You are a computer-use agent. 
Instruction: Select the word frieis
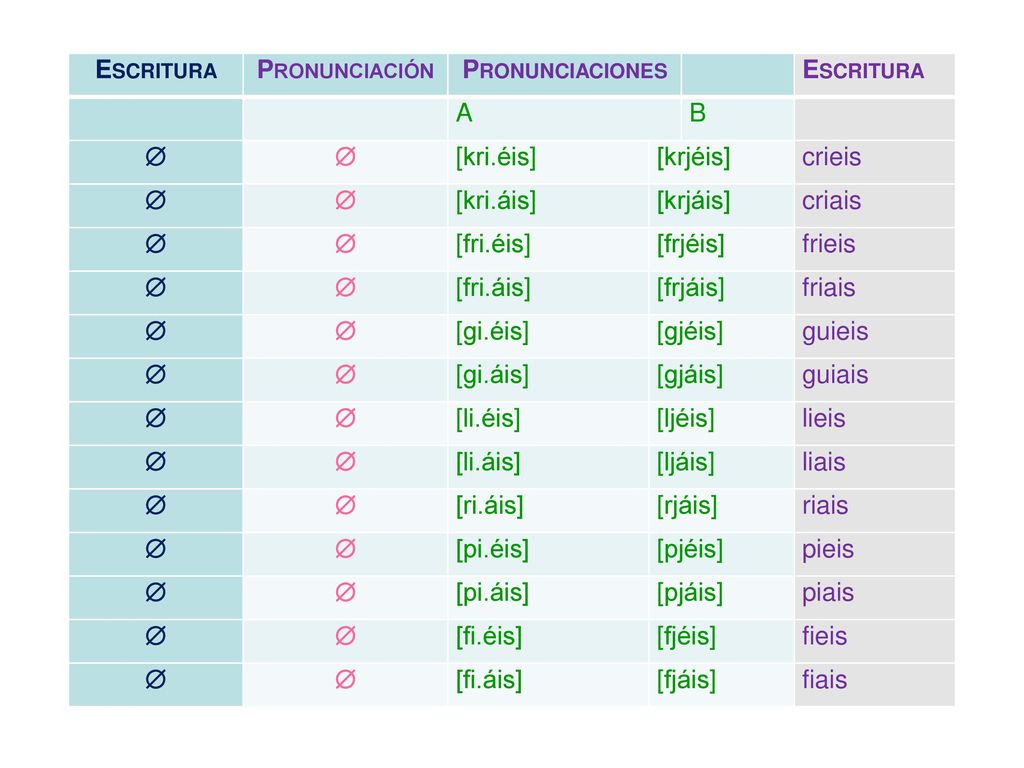pos(829,244)
